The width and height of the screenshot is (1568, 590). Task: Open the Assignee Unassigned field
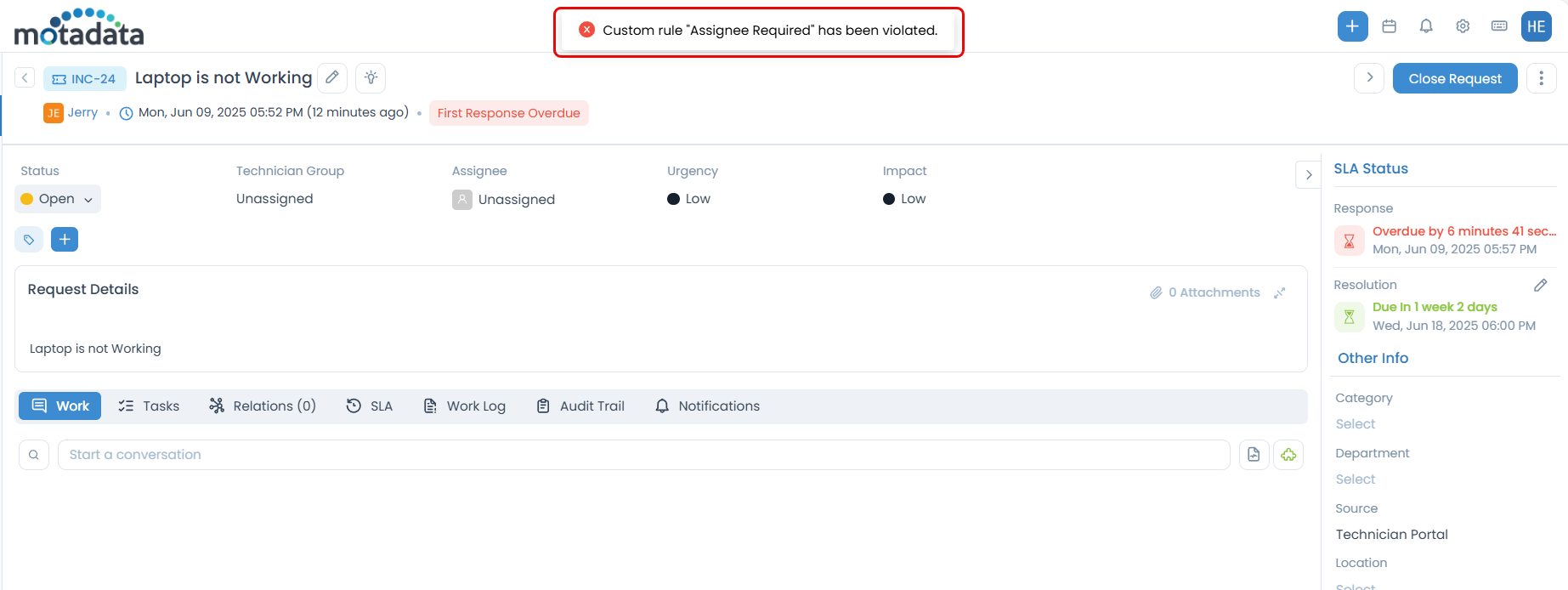pyautogui.click(x=503, y=200)
